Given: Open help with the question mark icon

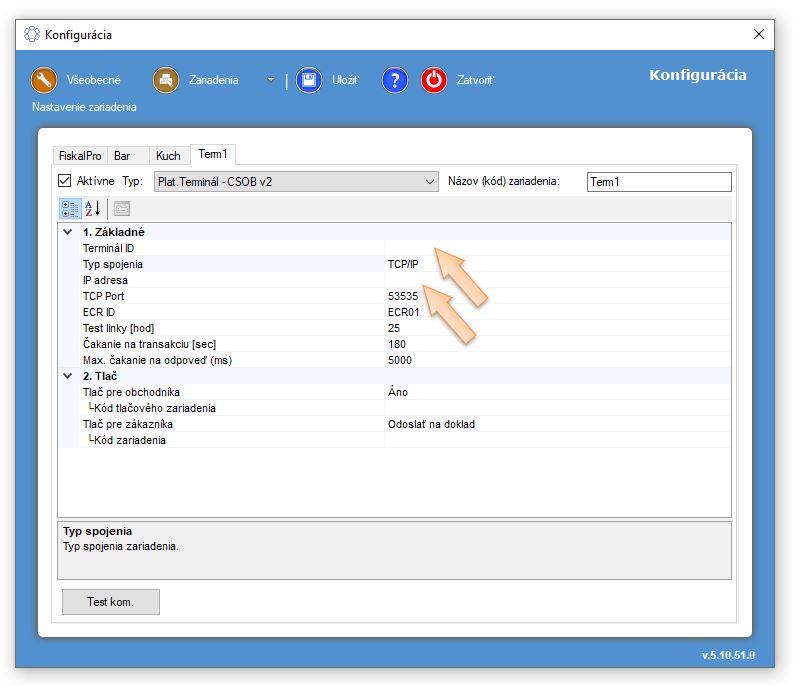Looking at the screenshot, I should click(x=395, y=80).
